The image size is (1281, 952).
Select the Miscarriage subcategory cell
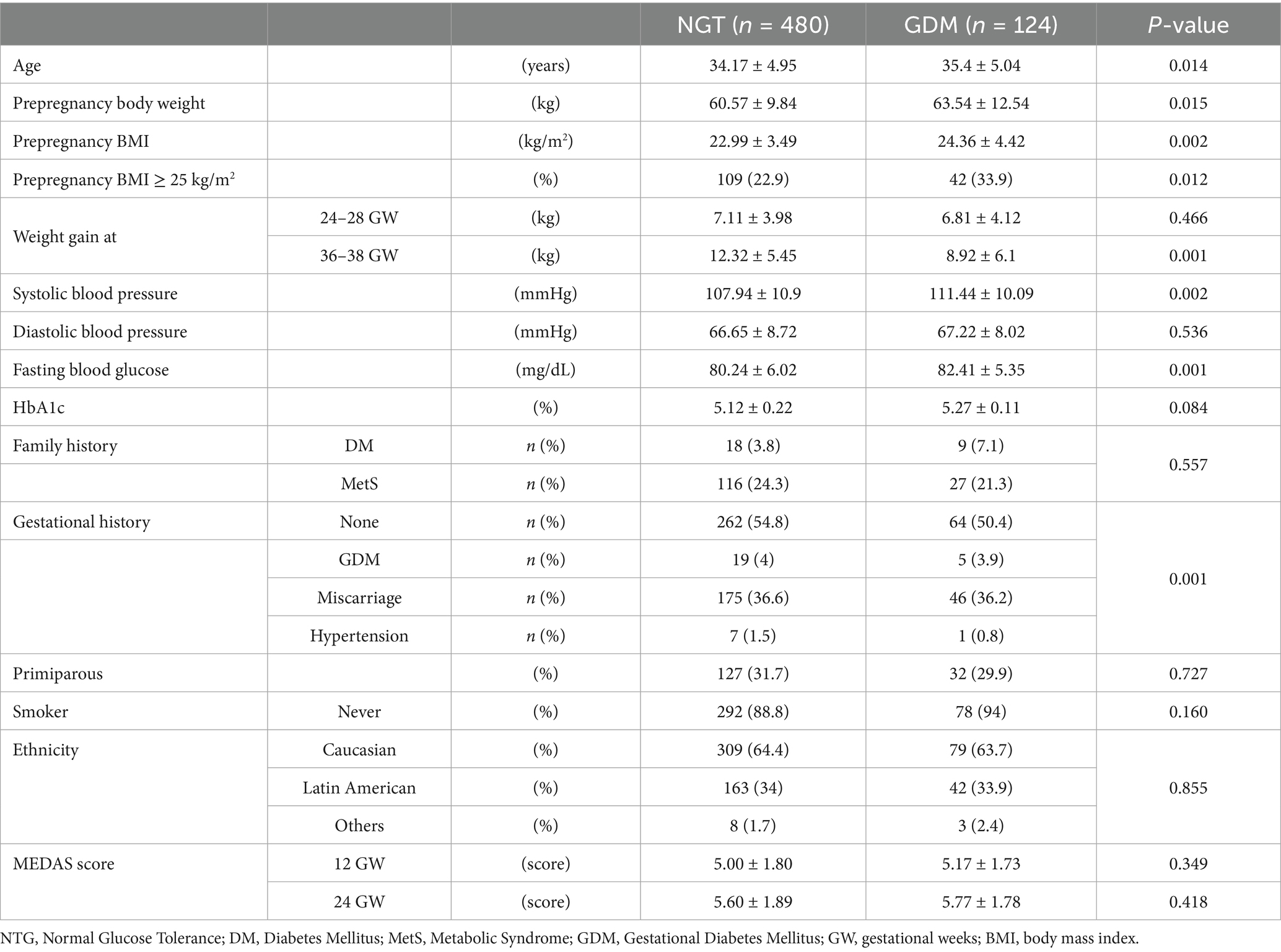click(x=359, y=598)
